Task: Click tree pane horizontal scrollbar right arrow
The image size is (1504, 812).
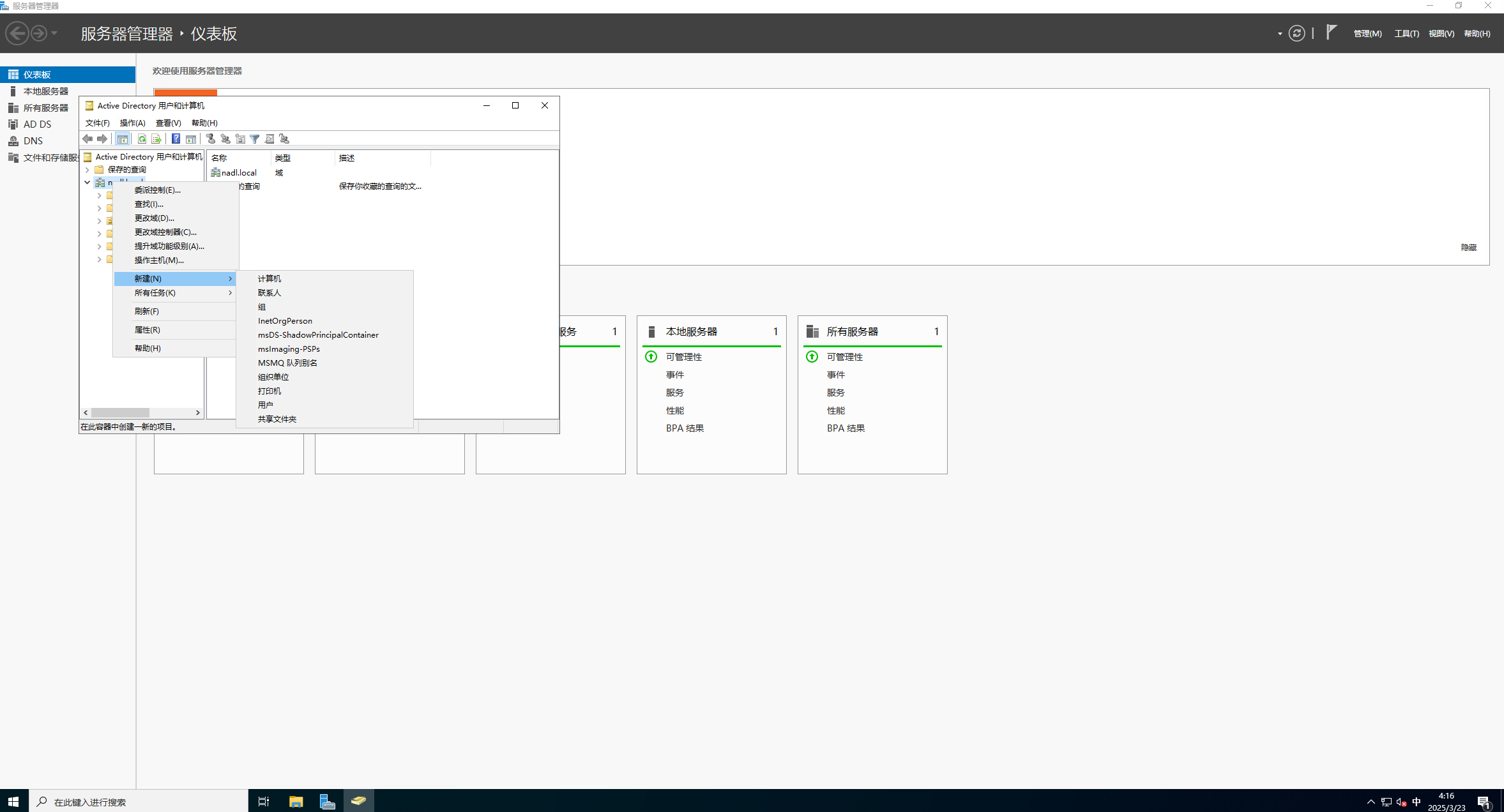Action: (x=198, y=413)
